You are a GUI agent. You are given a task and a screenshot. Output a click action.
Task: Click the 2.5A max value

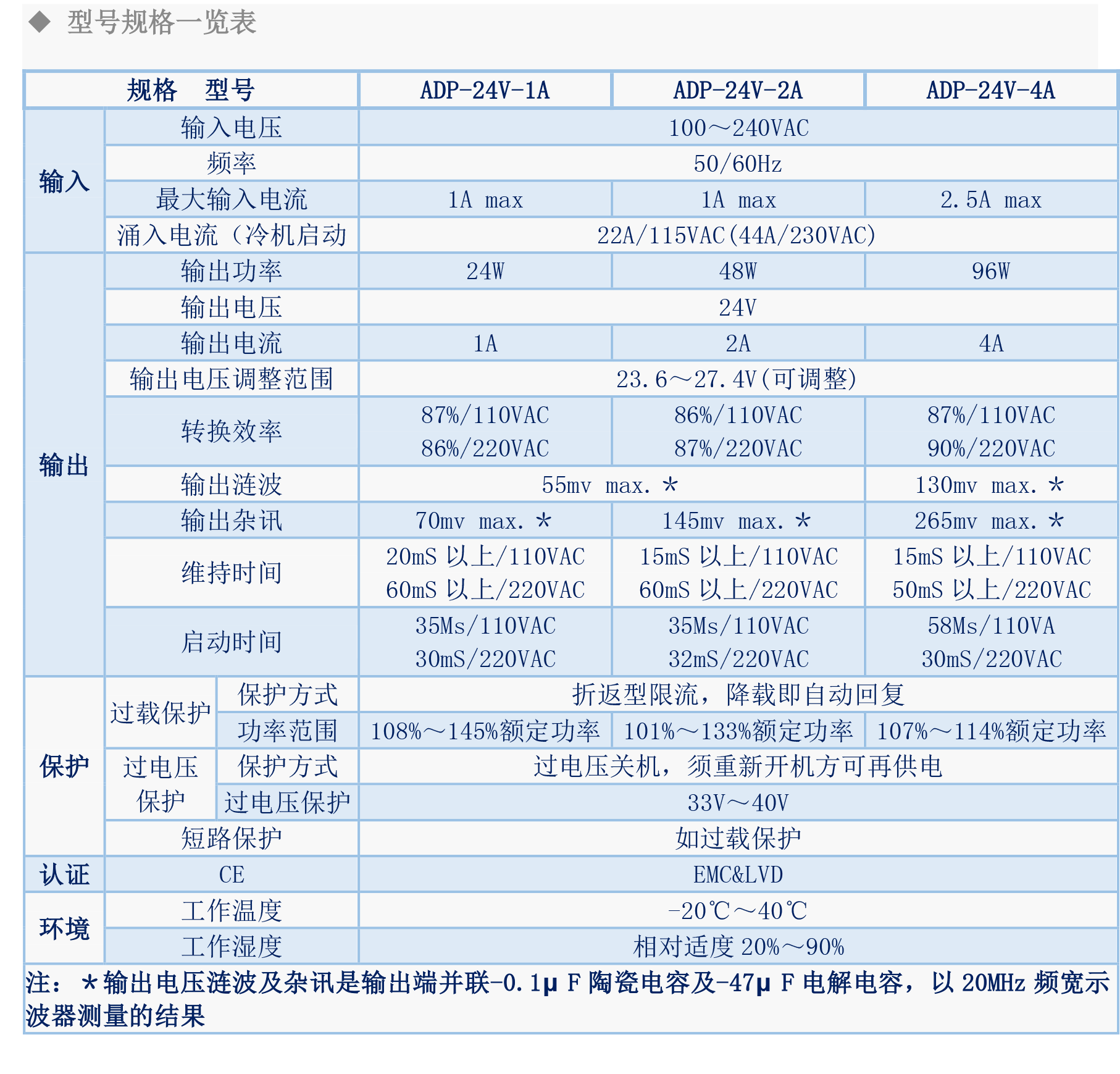point(991,199)
